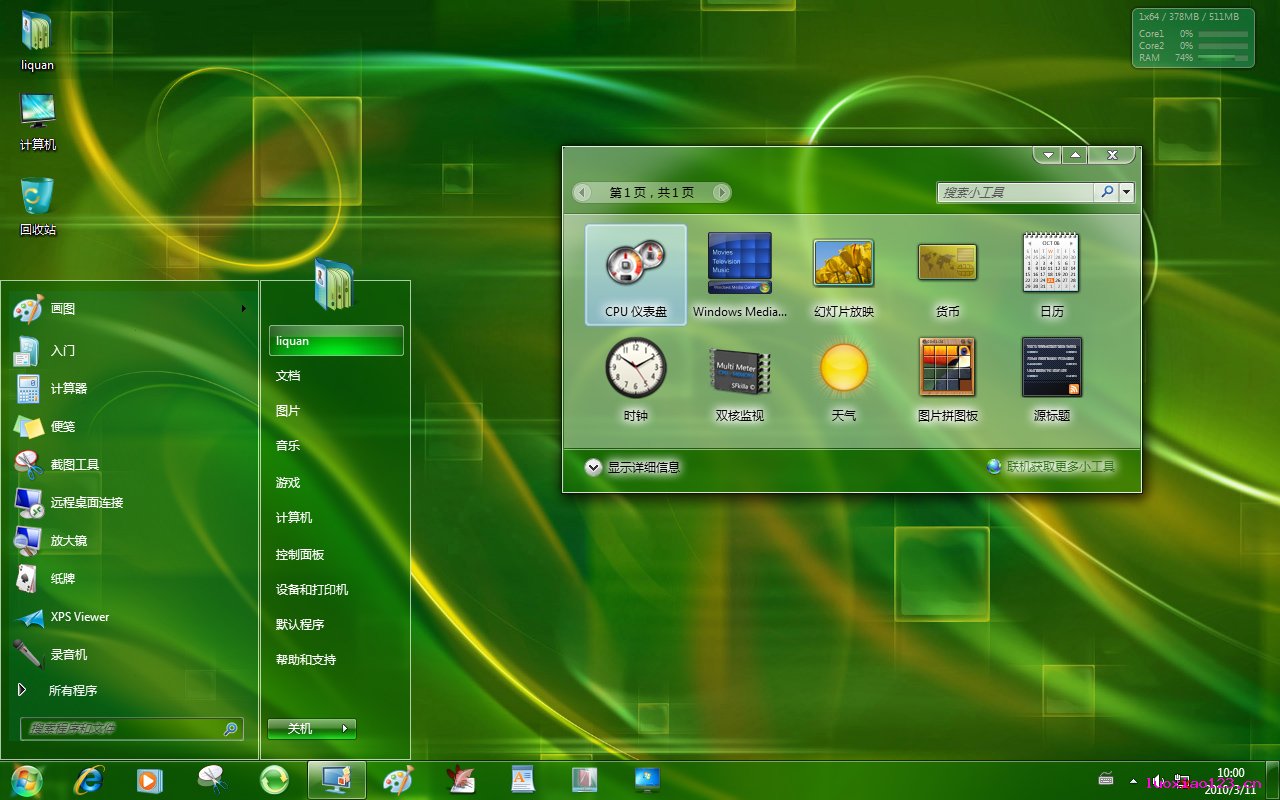Click 联机获取更多小工具 link
Screen dimensions: 1280x800
click(x=1059, y=466)
